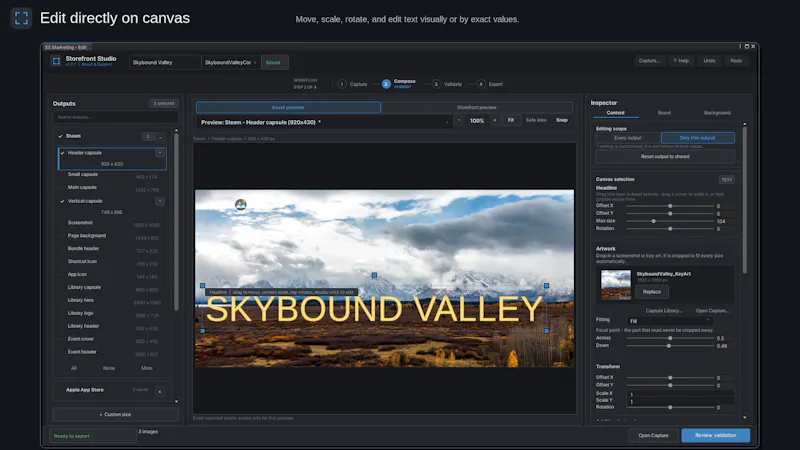This screenshot has height=450, width=800.
Task: Select the Library hero output row
Action: click(112, 301)
